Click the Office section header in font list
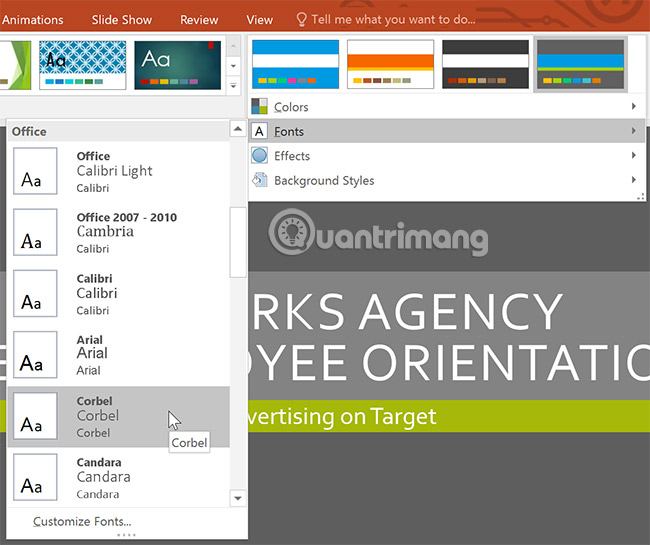The width and height of the screenshot is (650, 545). 119,131
